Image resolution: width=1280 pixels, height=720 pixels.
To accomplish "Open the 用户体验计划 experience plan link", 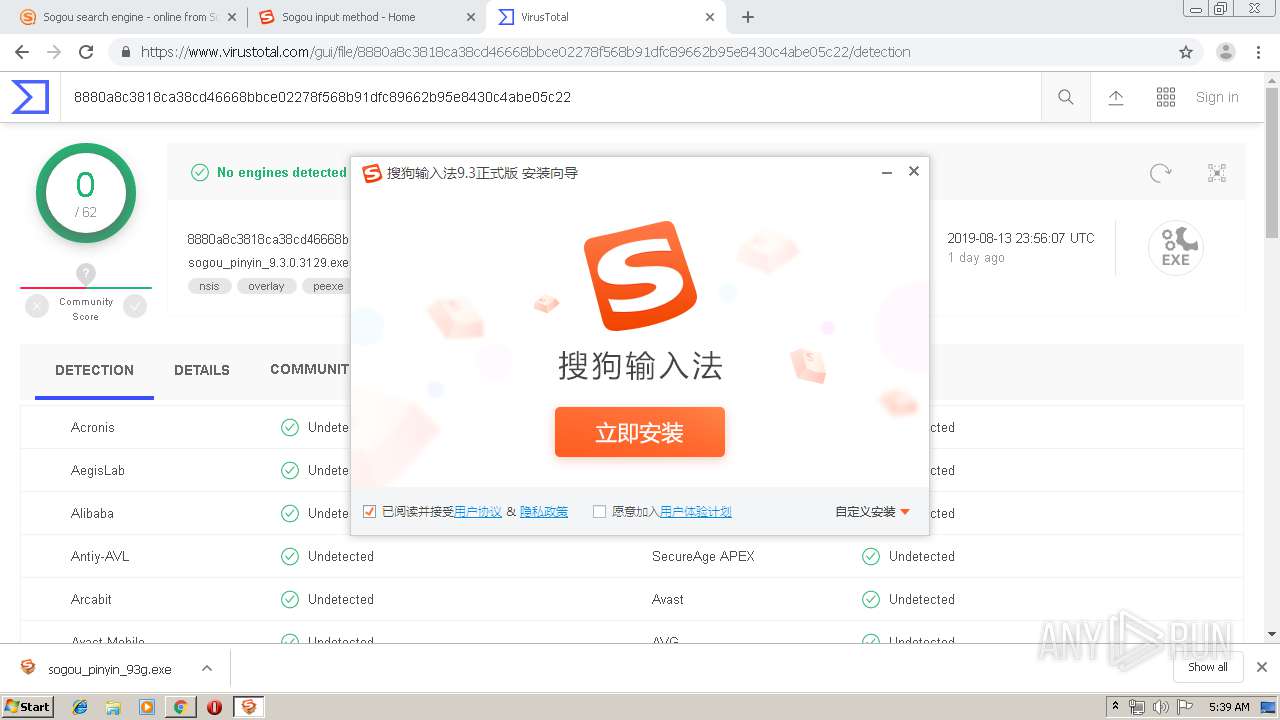I will pyautogui.click(x=696, y=511).
